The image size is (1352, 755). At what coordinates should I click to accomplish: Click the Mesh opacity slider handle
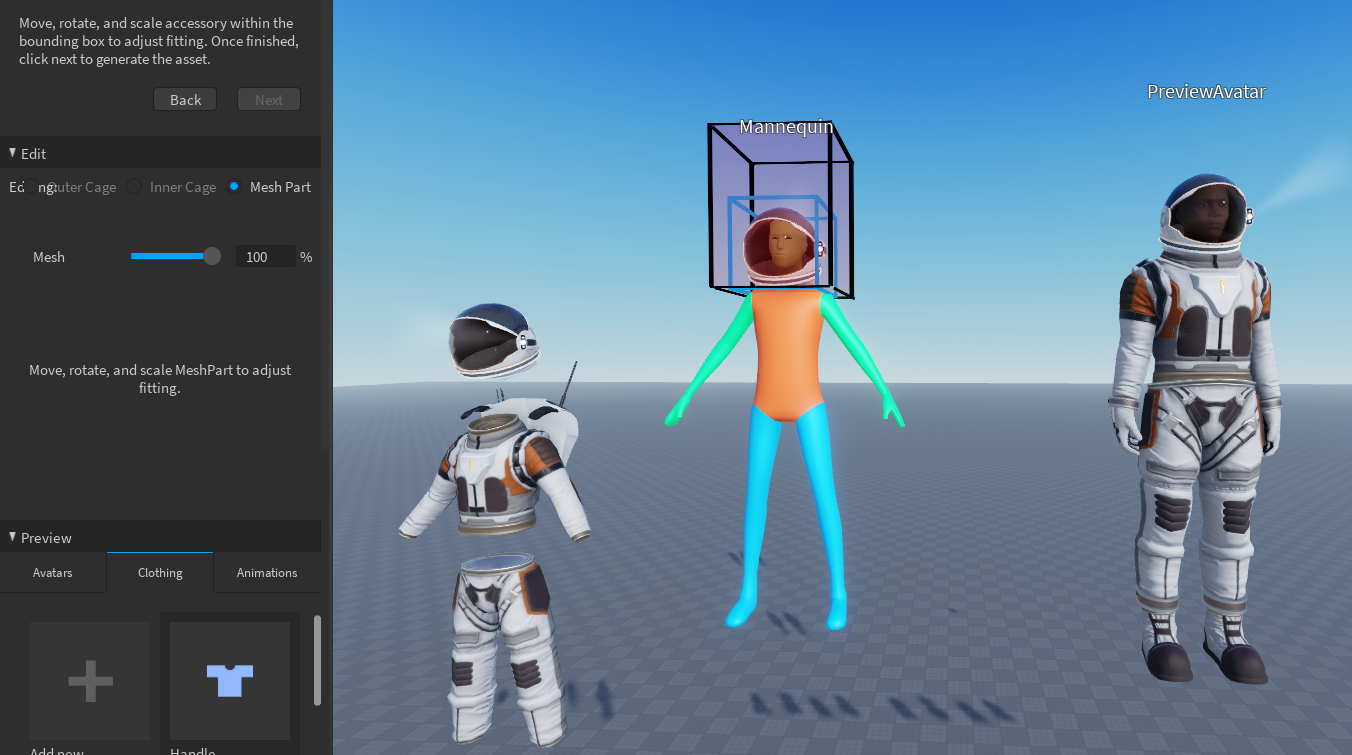[x=212, y=256]
